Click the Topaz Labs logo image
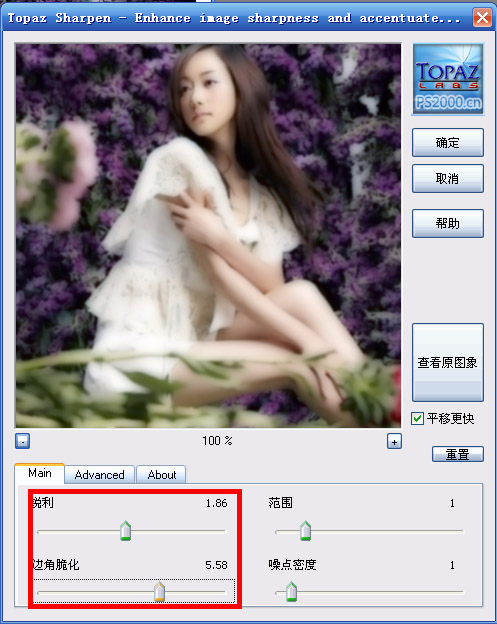Image resolution: width=497 pixels, height=624 pixels. click(x=448, y=79)
